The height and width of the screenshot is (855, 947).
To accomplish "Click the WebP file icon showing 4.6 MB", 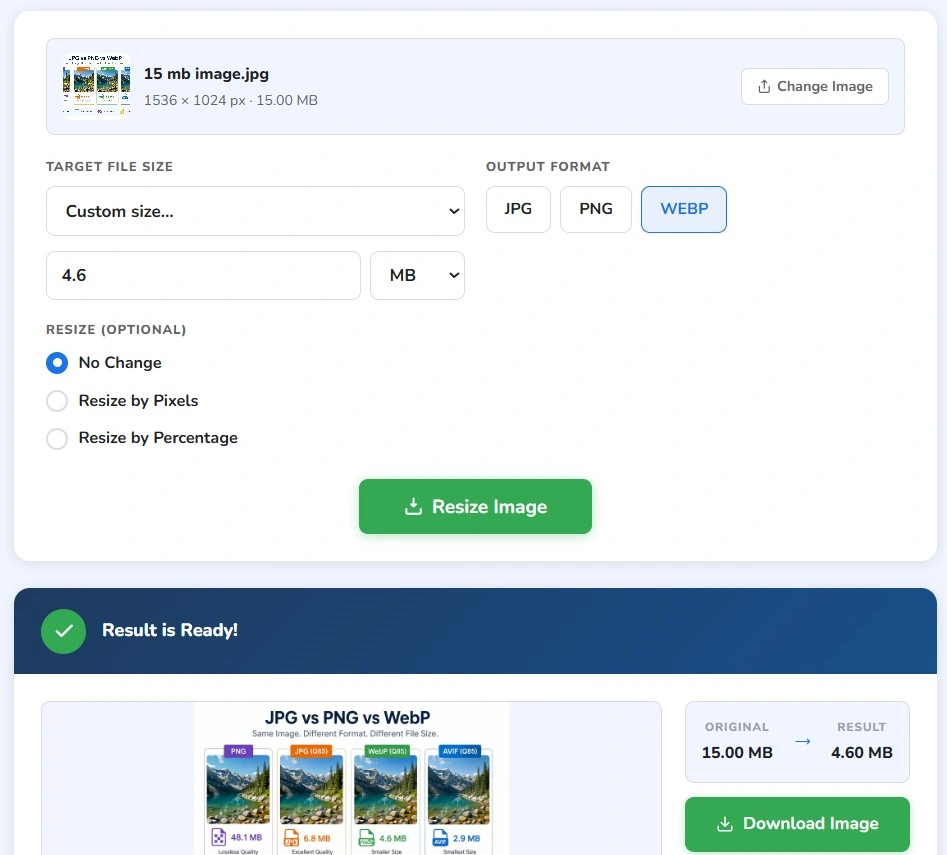I will click(x=367, y=837).
